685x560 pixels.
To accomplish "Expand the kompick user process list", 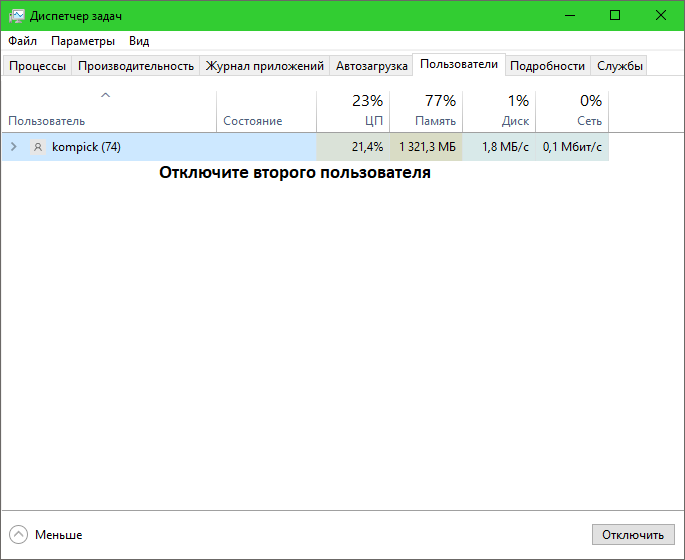I will [13, 147].
